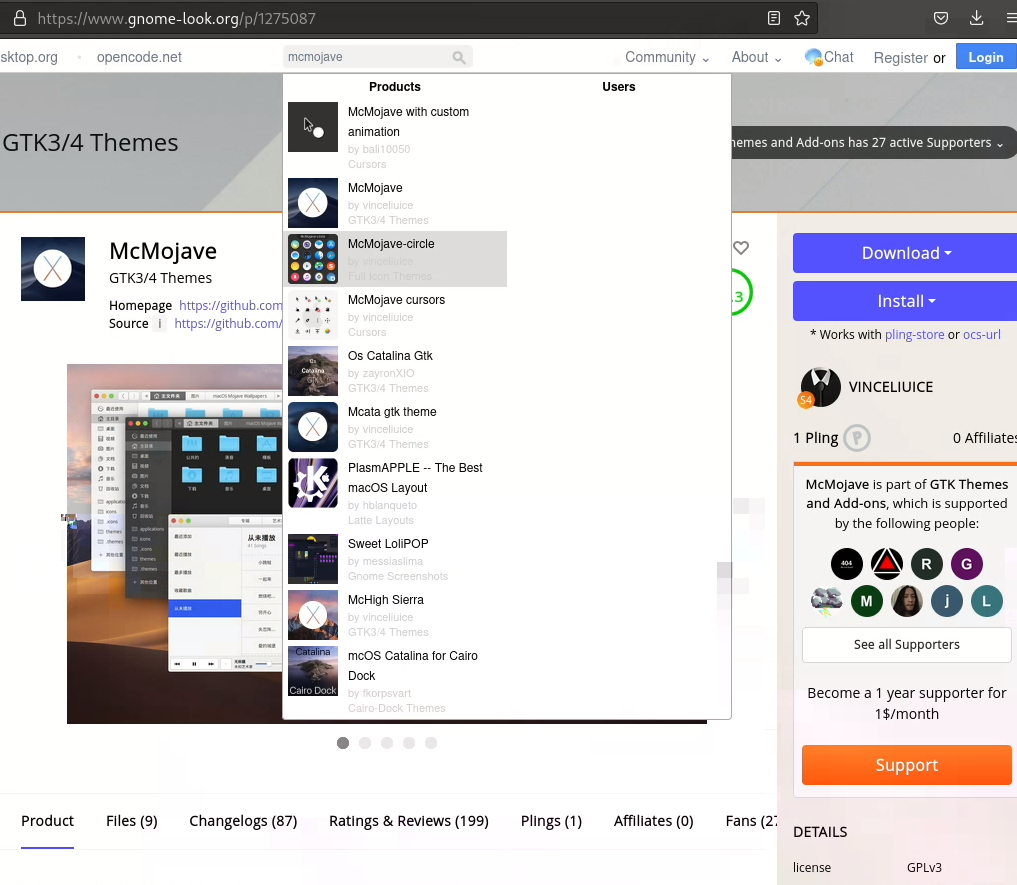The width and height of the screenshot is (1017, 885).
Task: Click the source info 'i' icon
Action: tap(160, 323)
